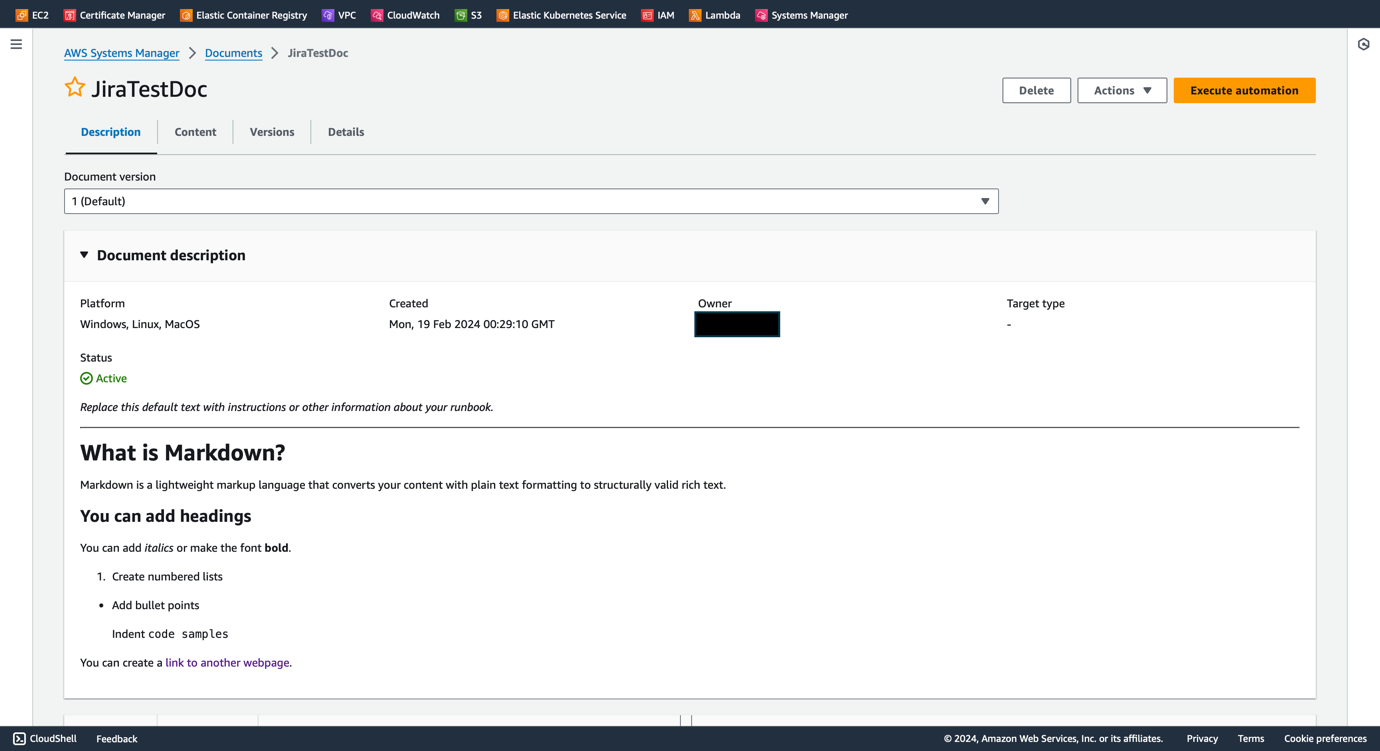Click Execute automation button
The width and height of the screenshot is (1380, 751).
pos(1244,90)
